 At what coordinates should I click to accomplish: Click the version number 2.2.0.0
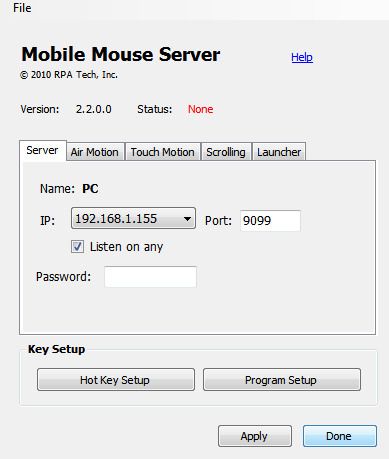coord(93,109)
